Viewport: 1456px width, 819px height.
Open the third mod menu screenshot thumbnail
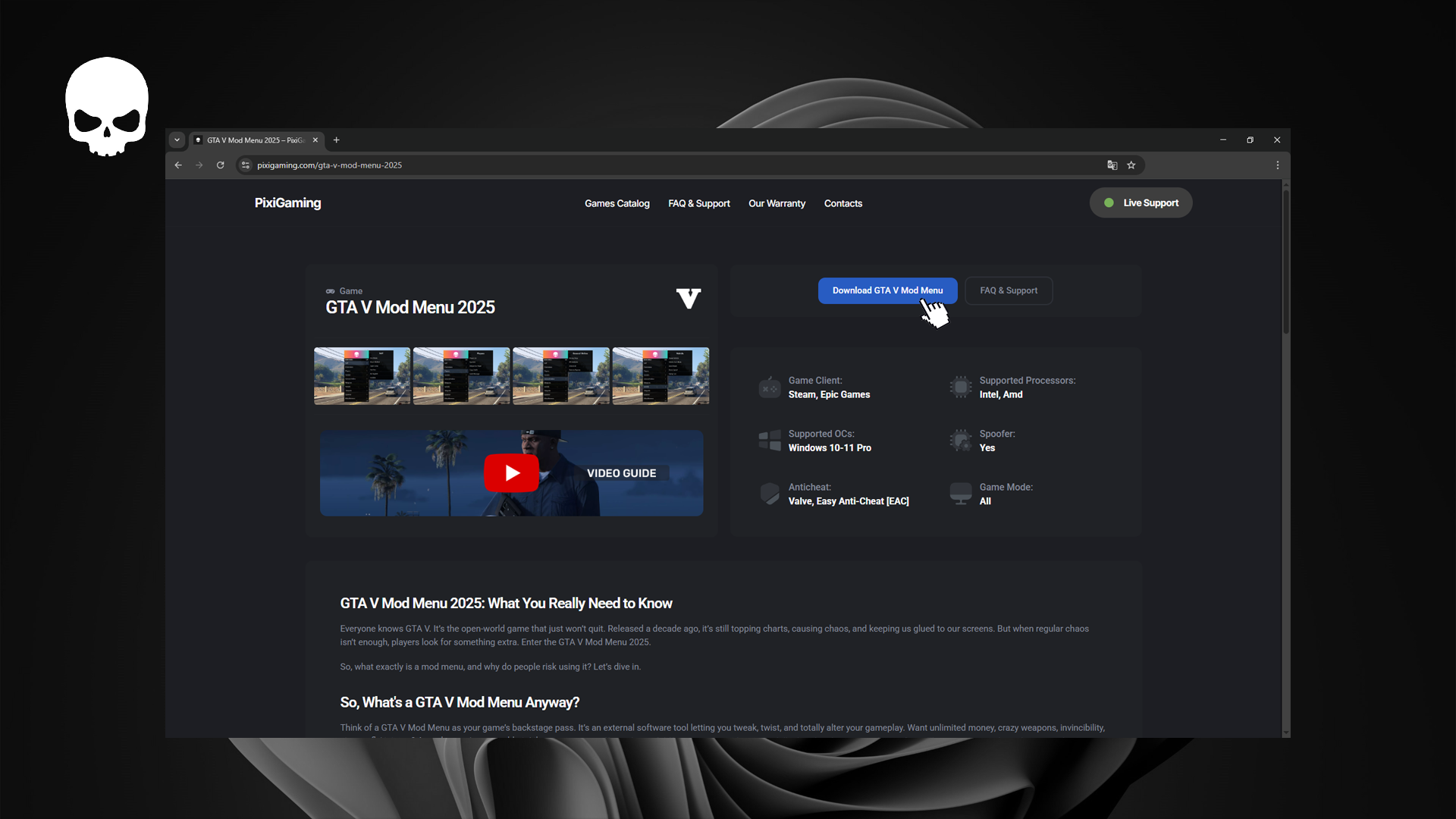point(561,376)
